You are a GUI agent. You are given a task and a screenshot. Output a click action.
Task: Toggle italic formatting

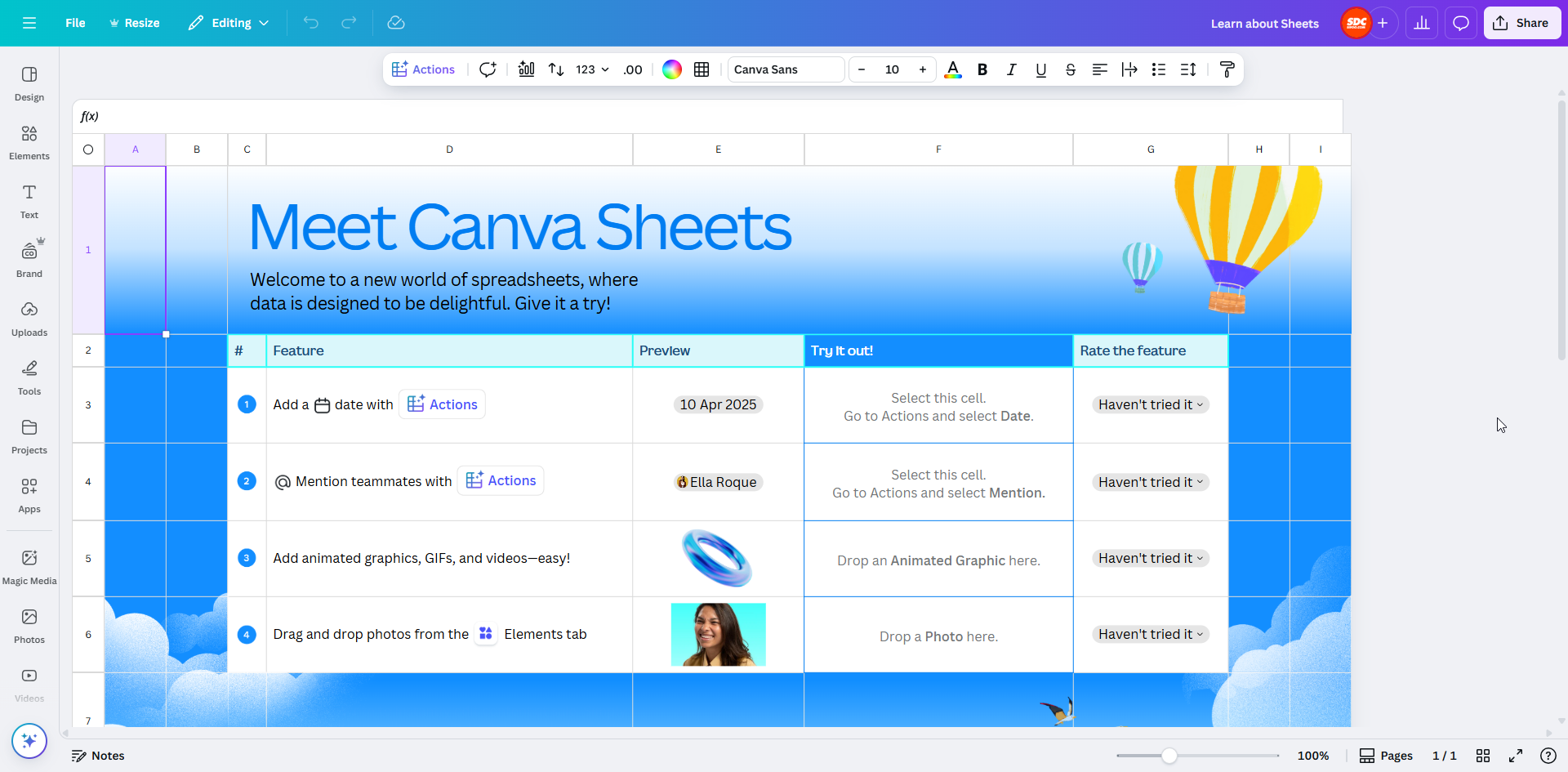pos(1012,69)
